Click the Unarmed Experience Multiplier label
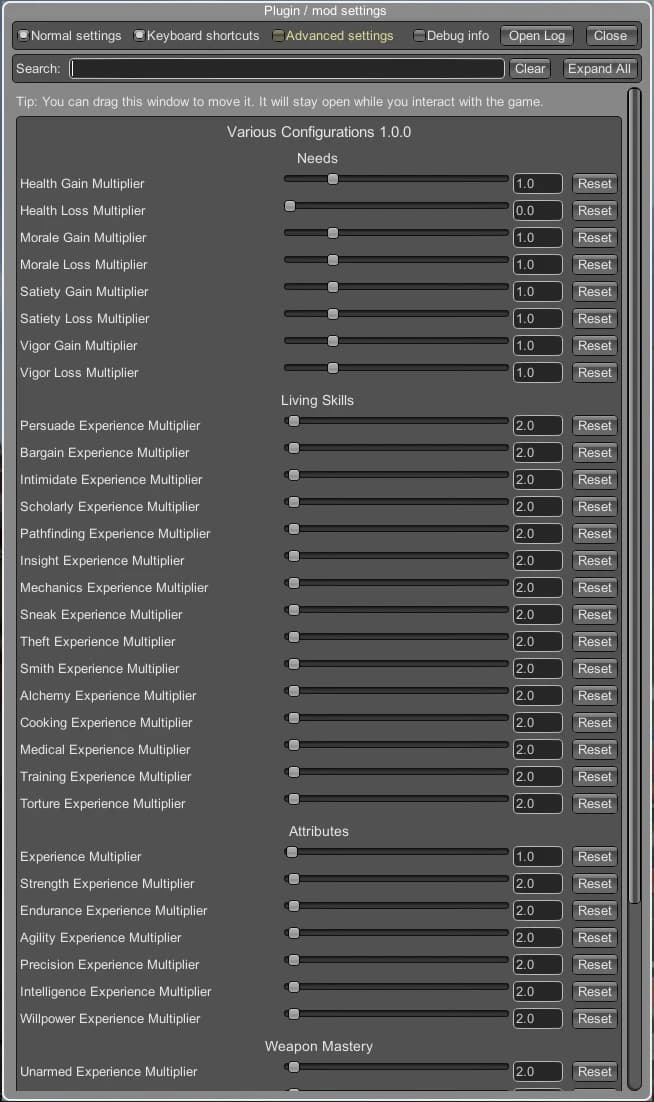Image resolution: width=654 pixels, height=1102 pixels. (109, 1072)
